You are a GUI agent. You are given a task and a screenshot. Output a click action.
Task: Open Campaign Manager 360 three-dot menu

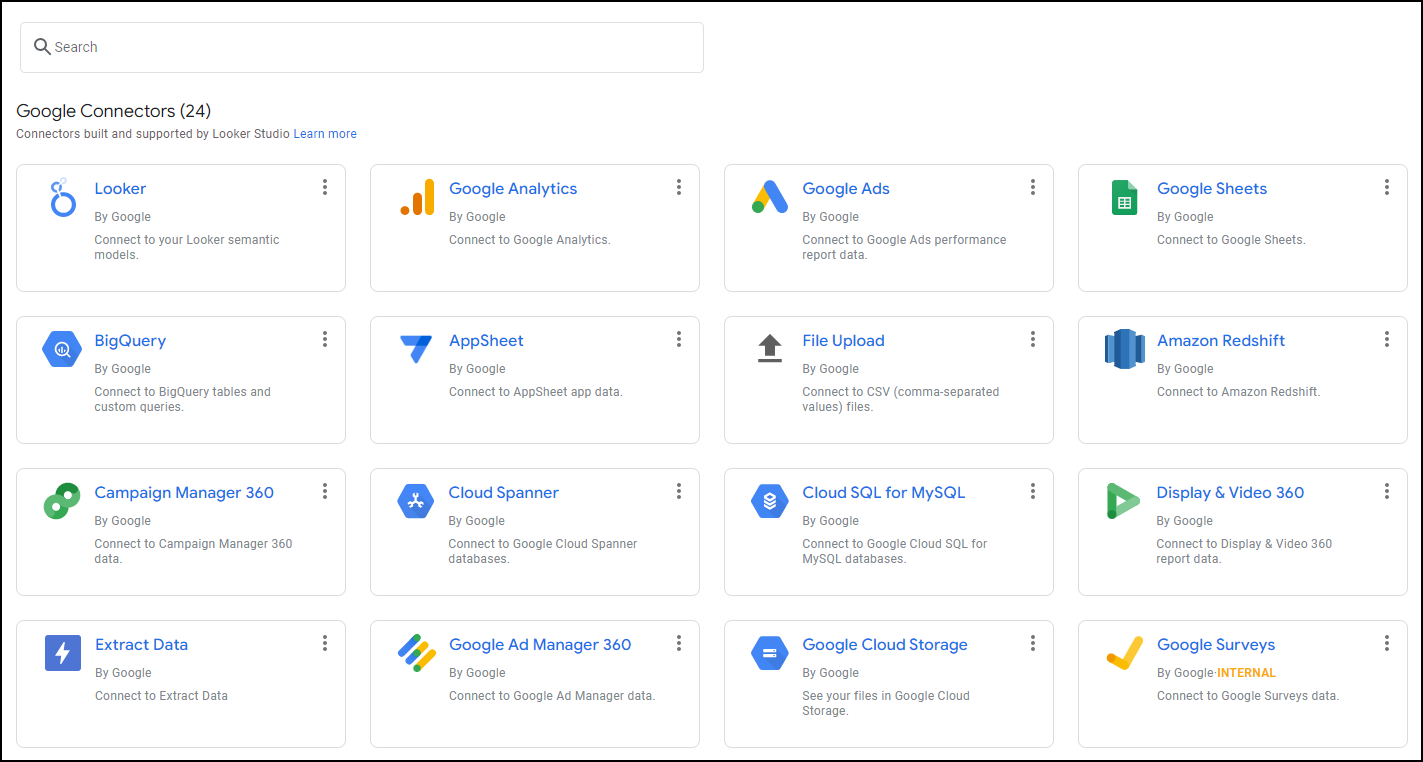tap(325, 491)
